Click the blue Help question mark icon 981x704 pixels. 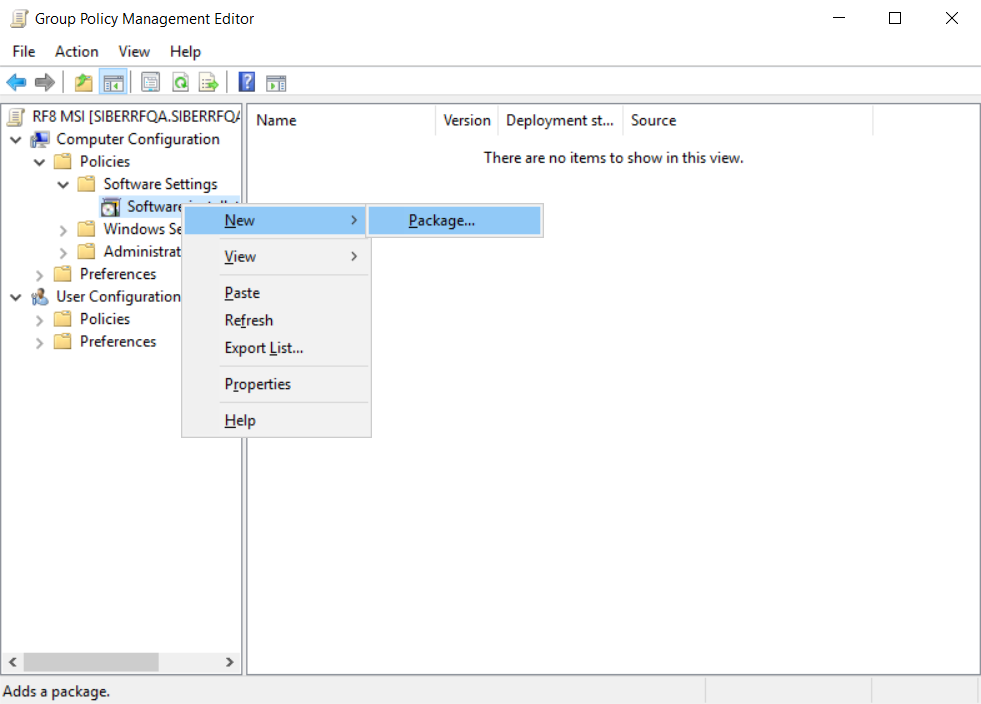tap(246, 83)
